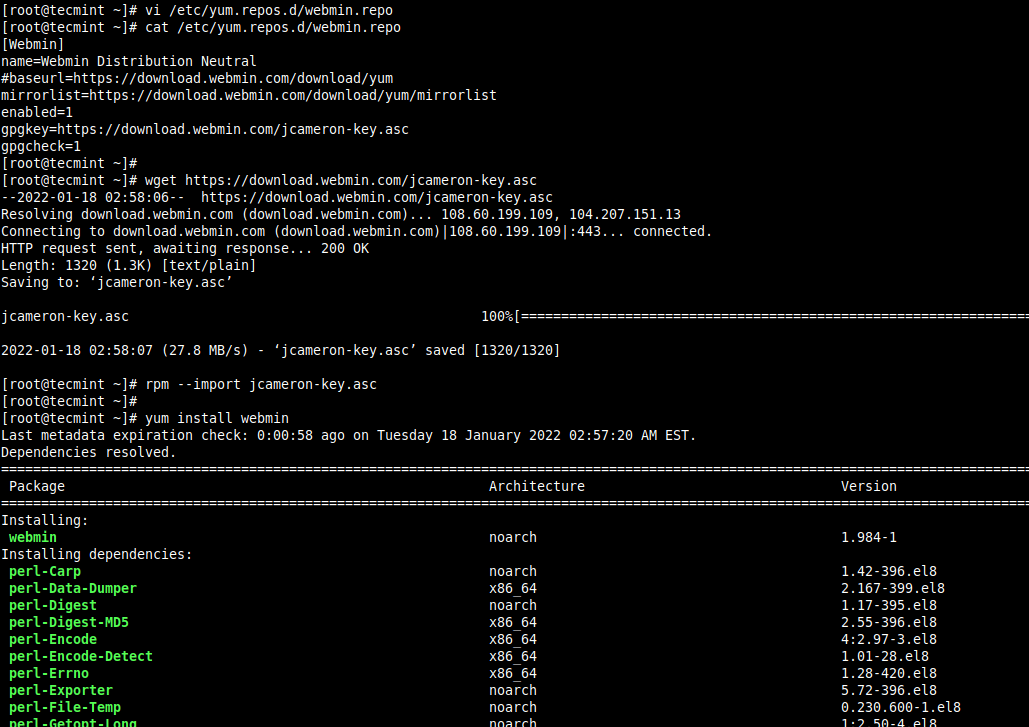Click the perl-File-Temp dependency entry
This screenshot has height=727, width=1029.
click(64, 707)
